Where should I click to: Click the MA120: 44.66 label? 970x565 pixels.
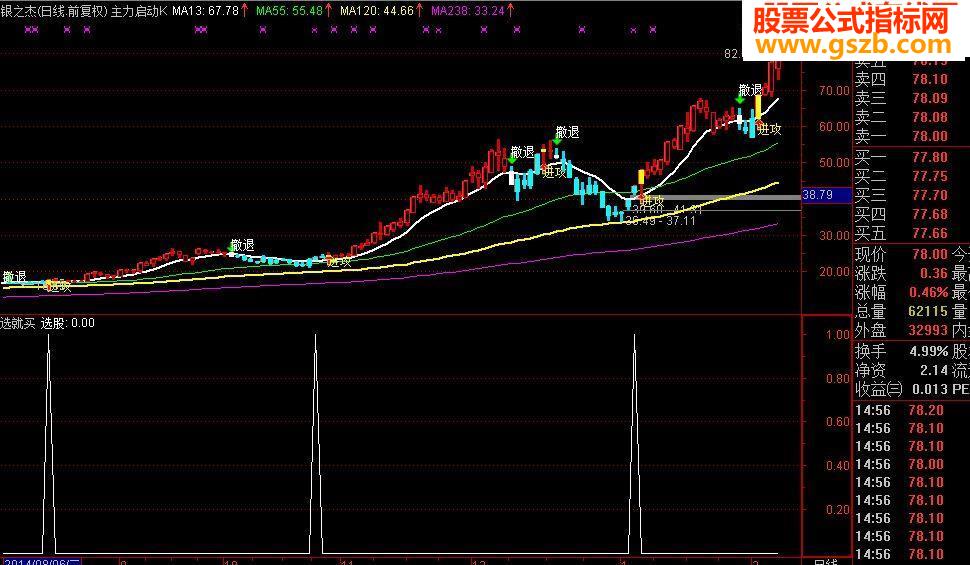pyautogui.click(x=377, y=11)
